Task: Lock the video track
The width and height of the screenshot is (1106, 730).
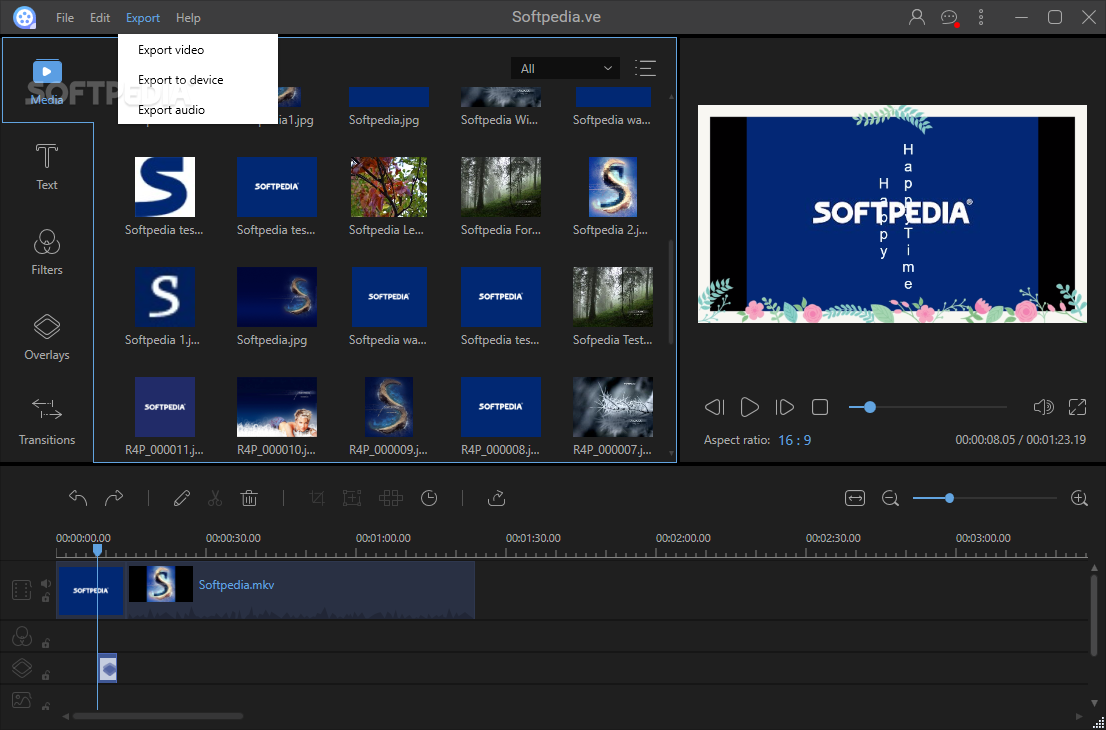Action: click(x=46, y=598)
